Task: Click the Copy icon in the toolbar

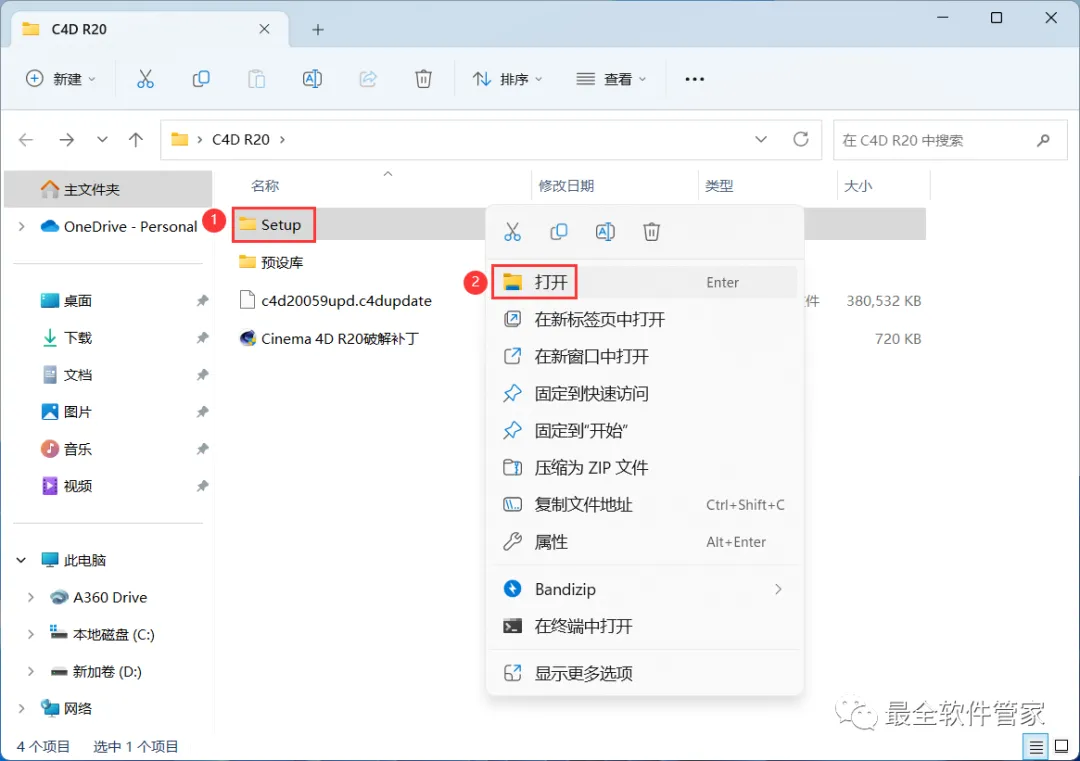Action: [x=201, y=79]
